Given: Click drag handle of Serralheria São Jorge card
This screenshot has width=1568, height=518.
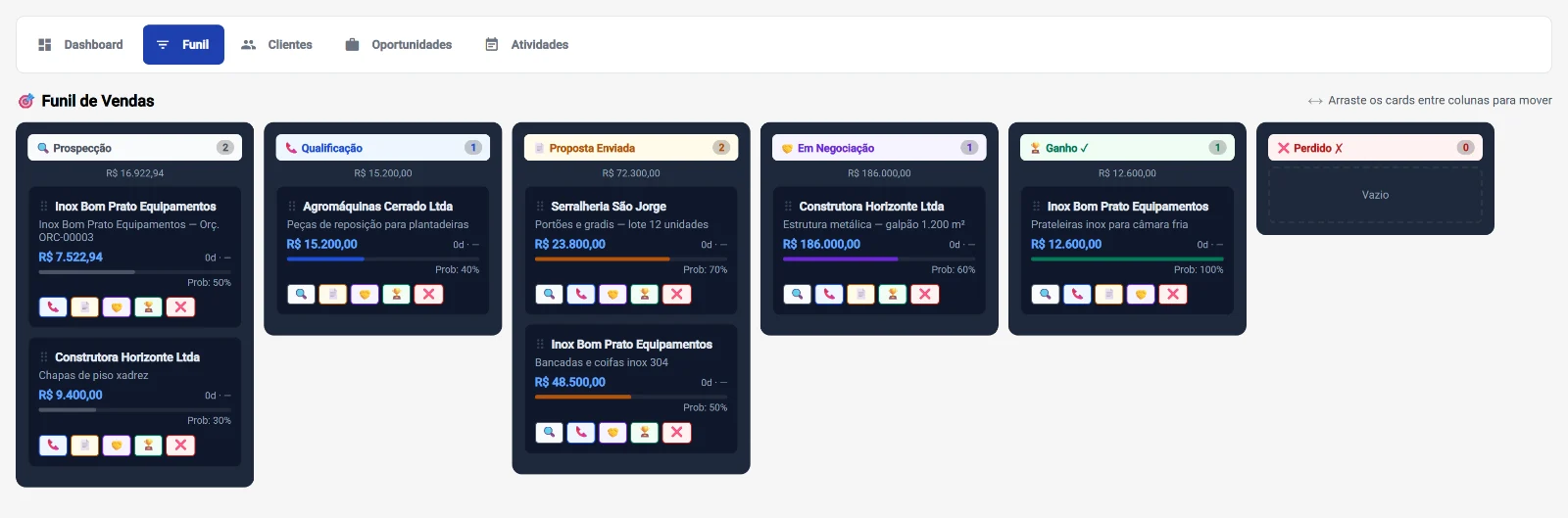Looking at the screenshot, I should pyautogui.click(x=540, y=207).
